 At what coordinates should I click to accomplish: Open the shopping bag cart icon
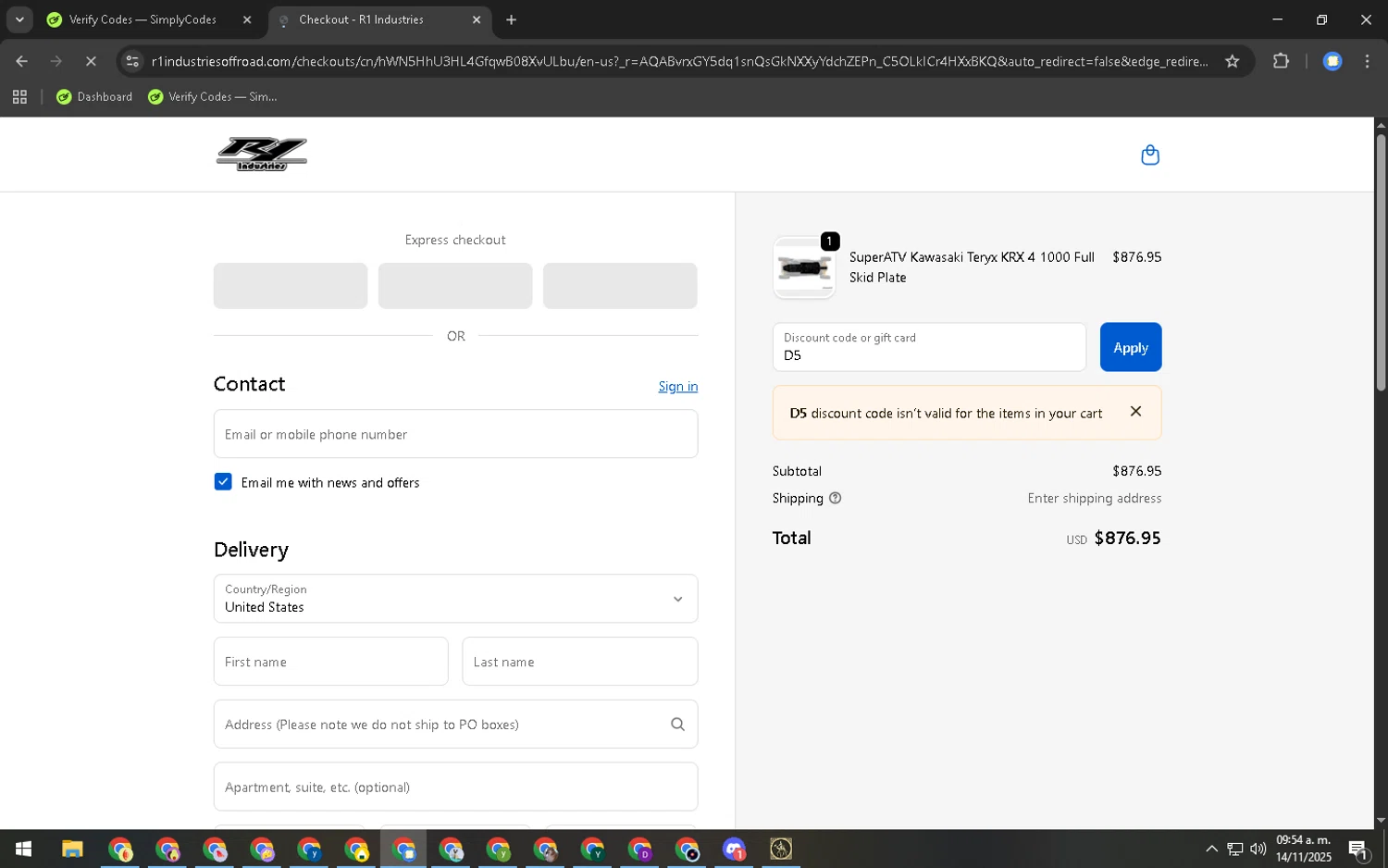[1150, 155]
